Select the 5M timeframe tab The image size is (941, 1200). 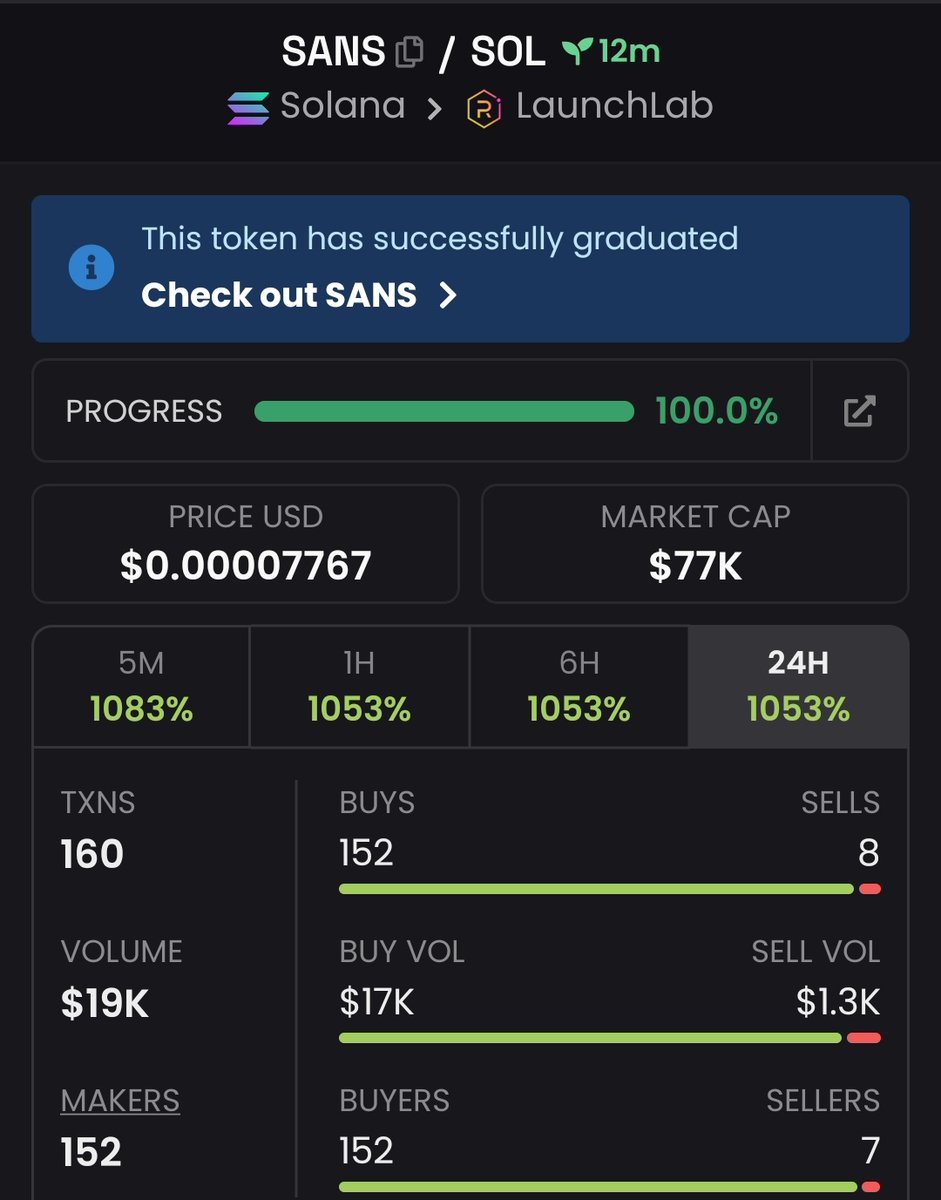point(141,687)
